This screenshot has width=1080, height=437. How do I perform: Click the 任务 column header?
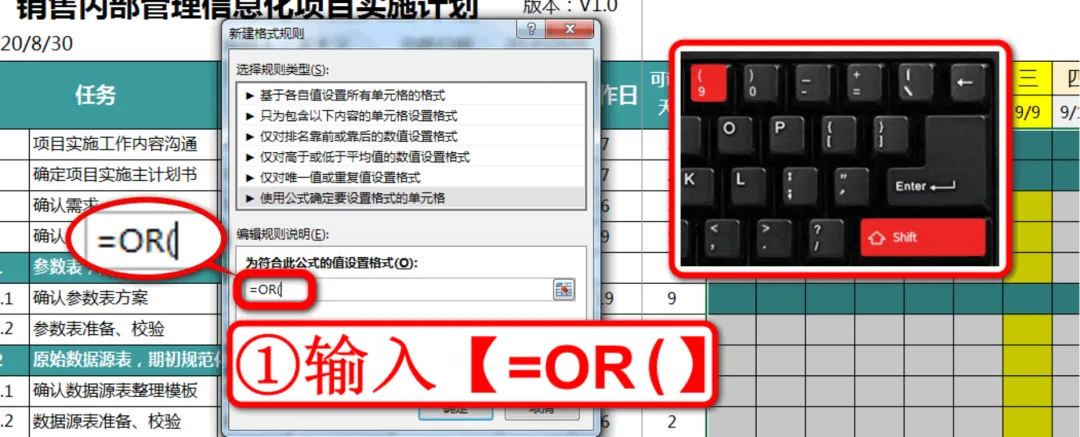coord(96,96)
